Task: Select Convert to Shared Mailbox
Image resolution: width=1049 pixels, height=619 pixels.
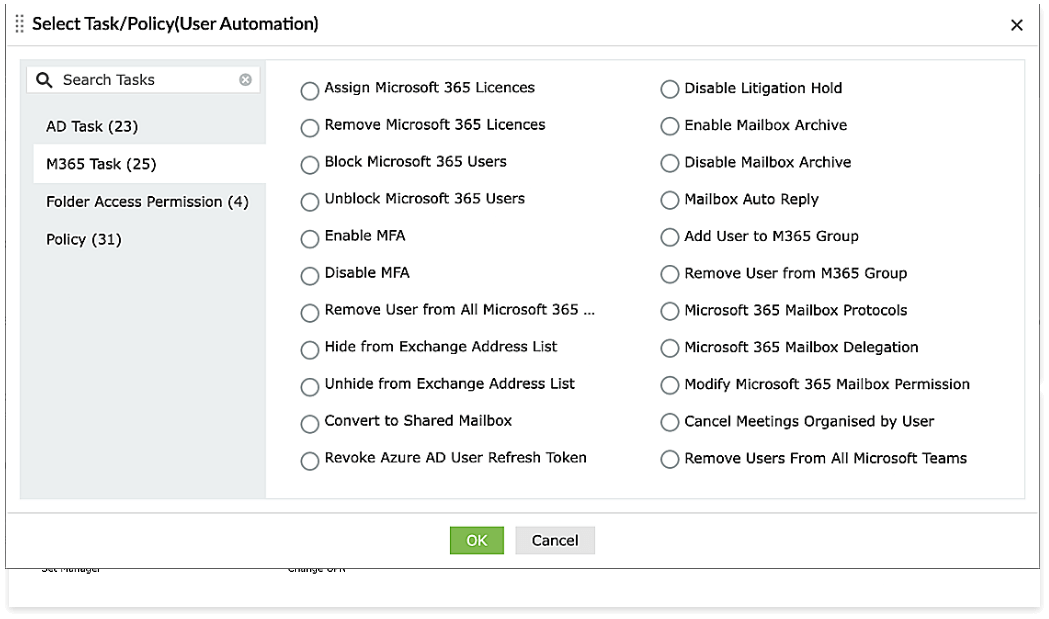Action: 310,424
